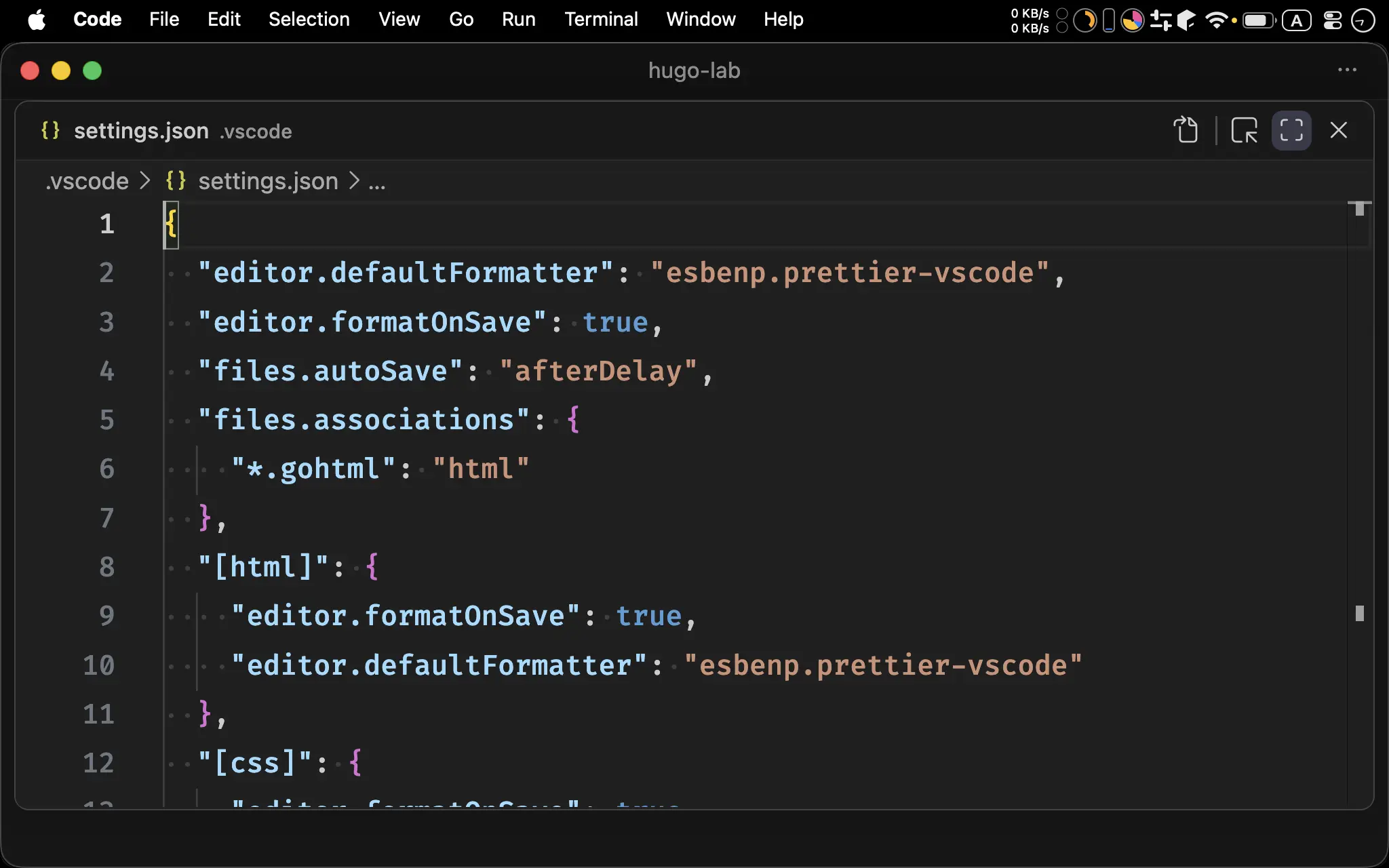Click the network speed 0 KB/s indicator
Screen dimensions: 1389x868
1030,20
